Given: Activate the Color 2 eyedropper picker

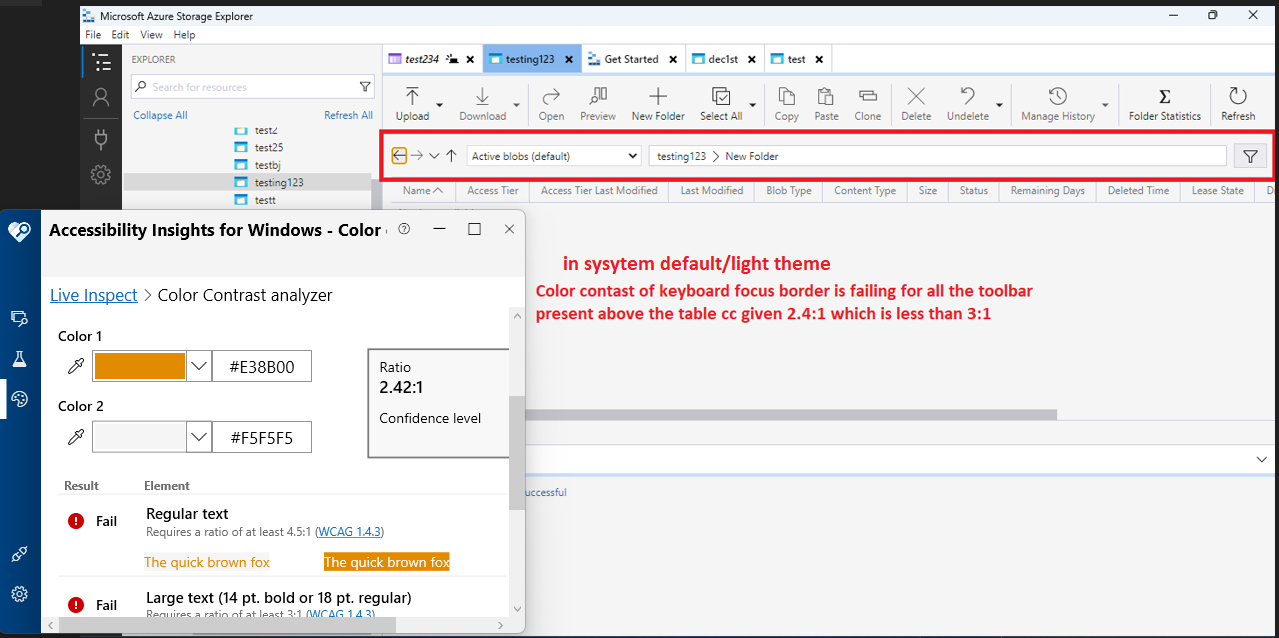Looking at the screenshot, I should (x=74, y=436).
